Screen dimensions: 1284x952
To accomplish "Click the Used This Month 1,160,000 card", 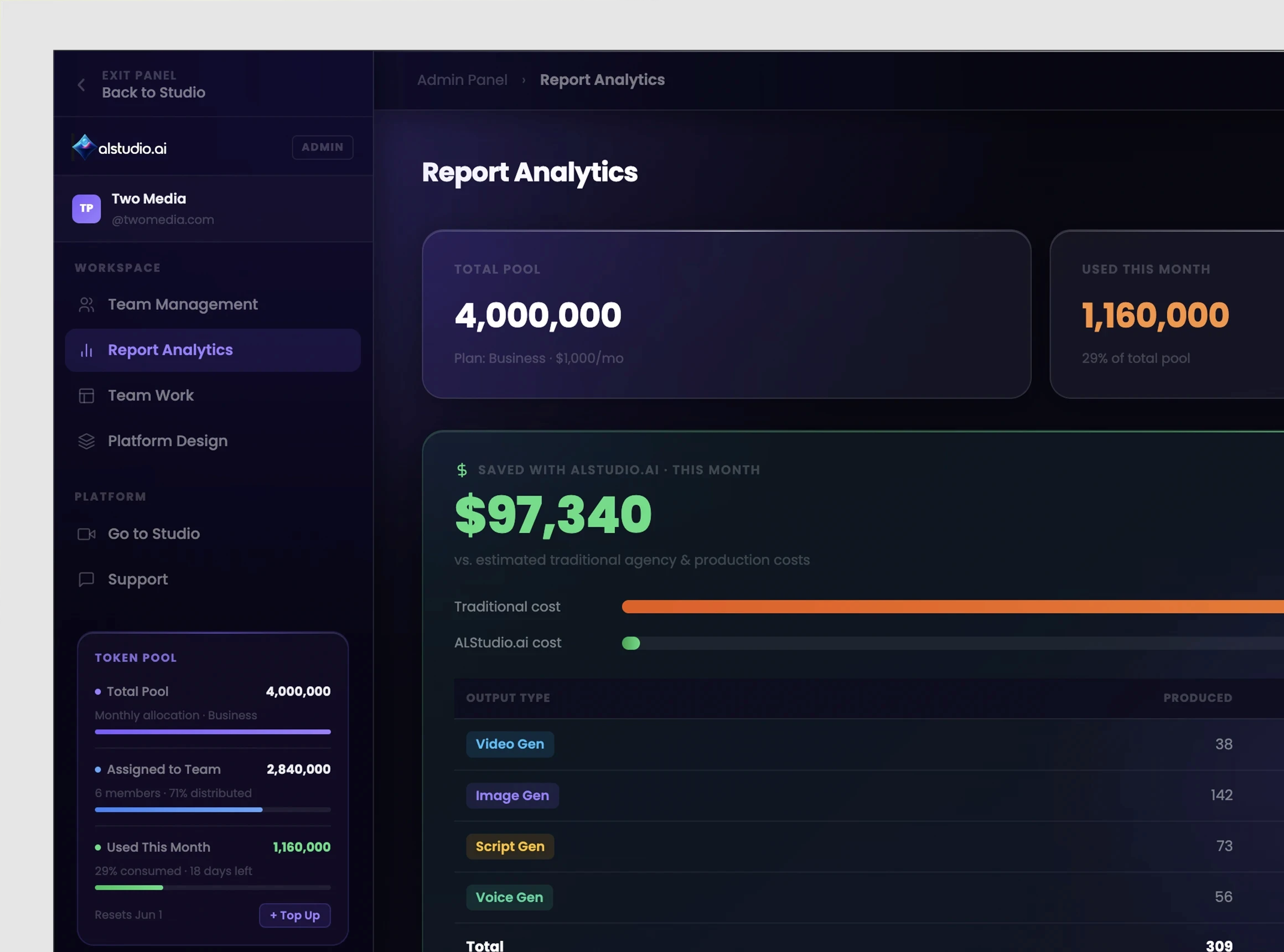I will click(x=1167, y=314).
